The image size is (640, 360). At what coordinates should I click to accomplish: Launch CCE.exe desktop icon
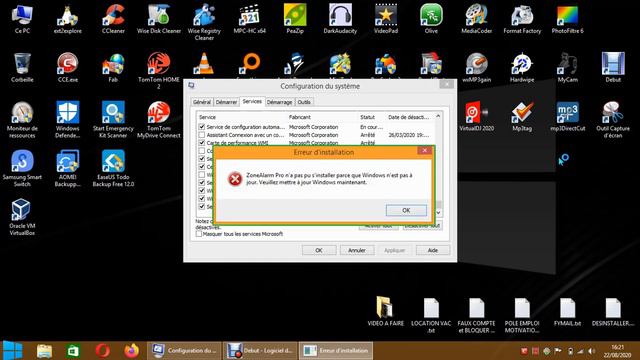point(68,67)
